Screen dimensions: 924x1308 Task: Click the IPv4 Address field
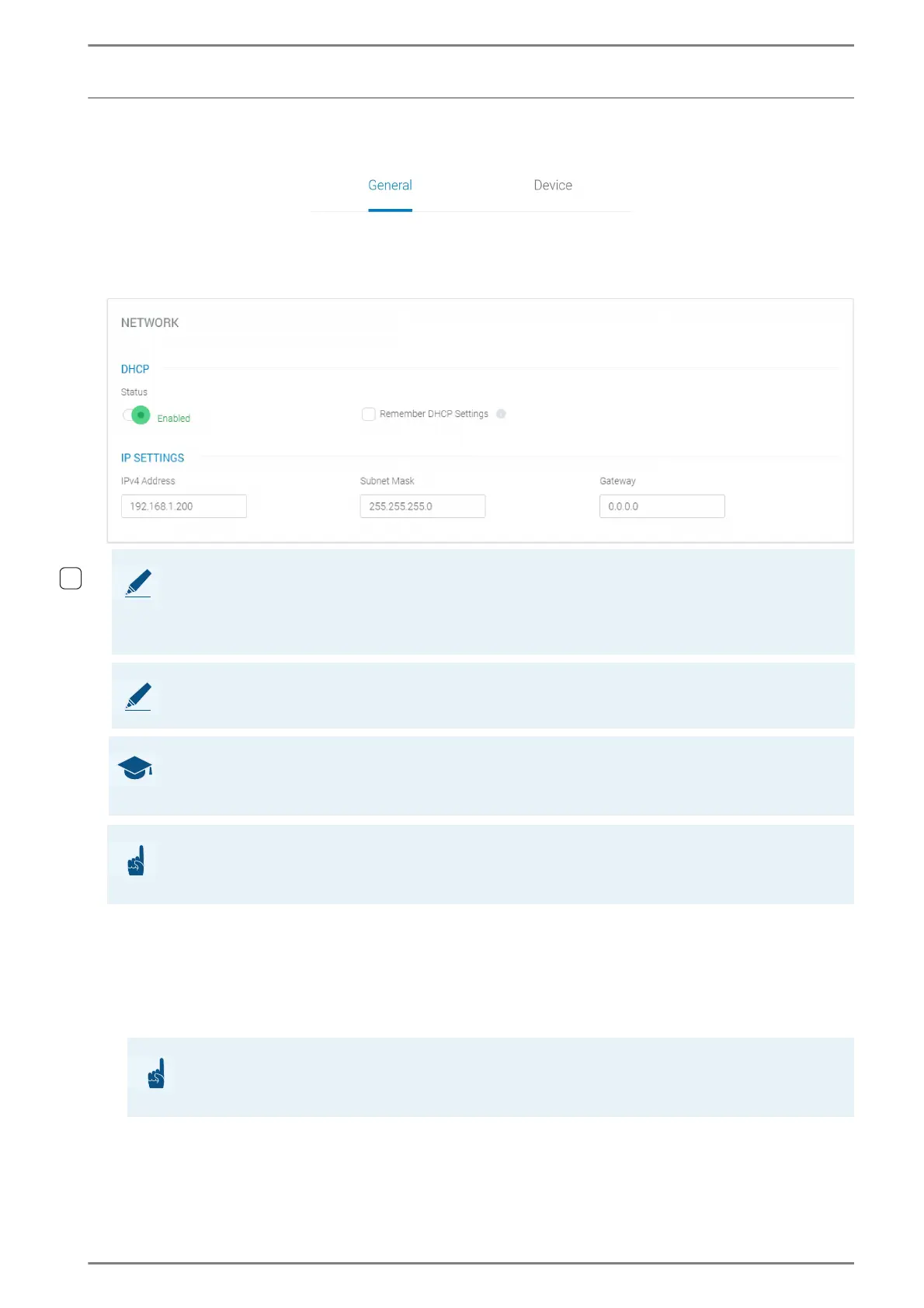click(184, 506)
